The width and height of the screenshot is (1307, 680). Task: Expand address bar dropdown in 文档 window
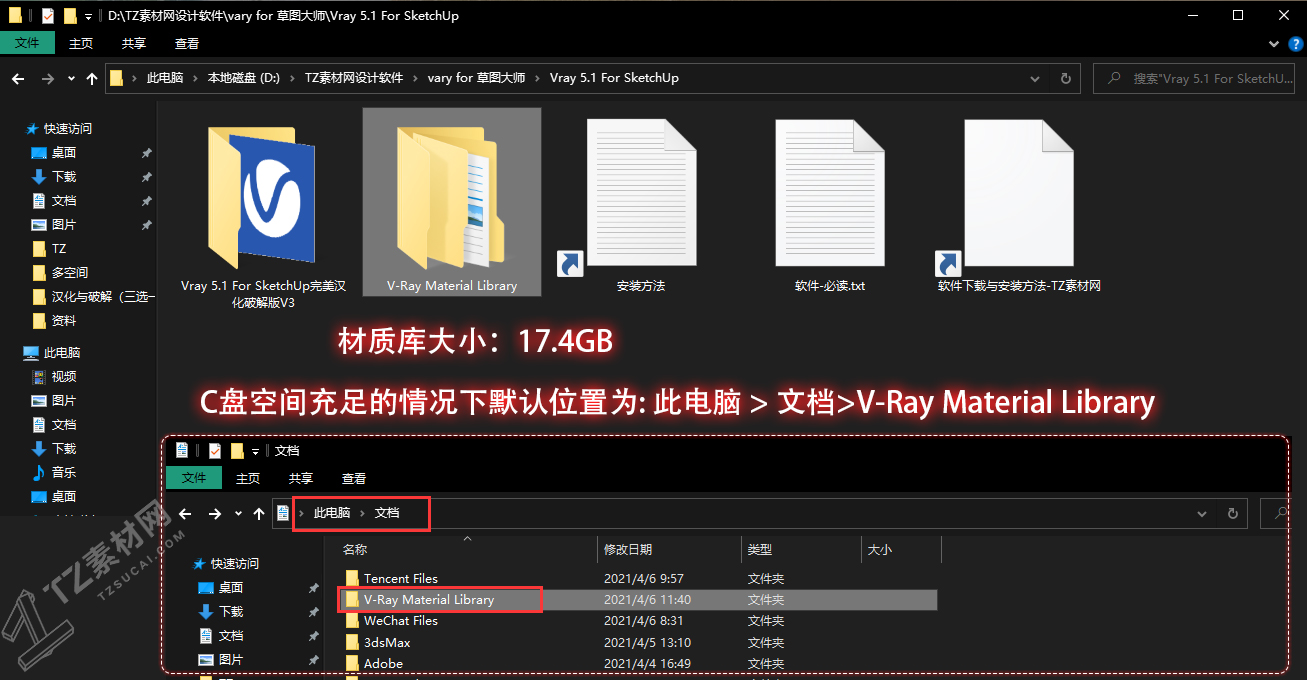(x=1202, y=513)
